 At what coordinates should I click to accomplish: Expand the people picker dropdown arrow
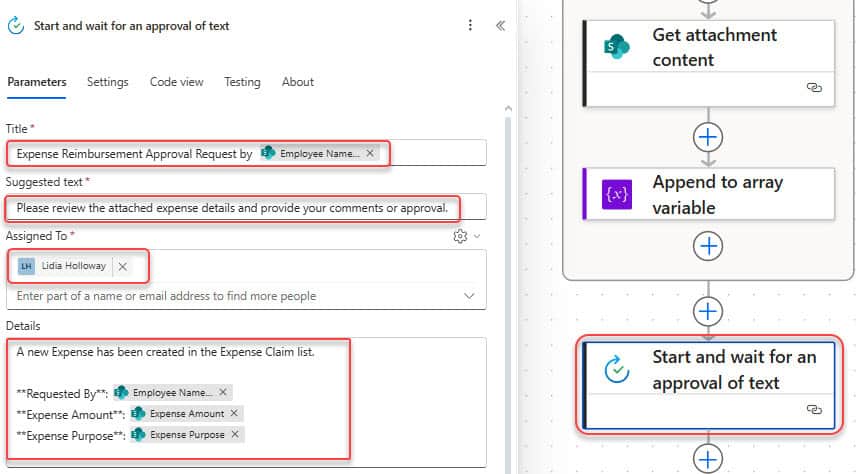coord(469,296)
